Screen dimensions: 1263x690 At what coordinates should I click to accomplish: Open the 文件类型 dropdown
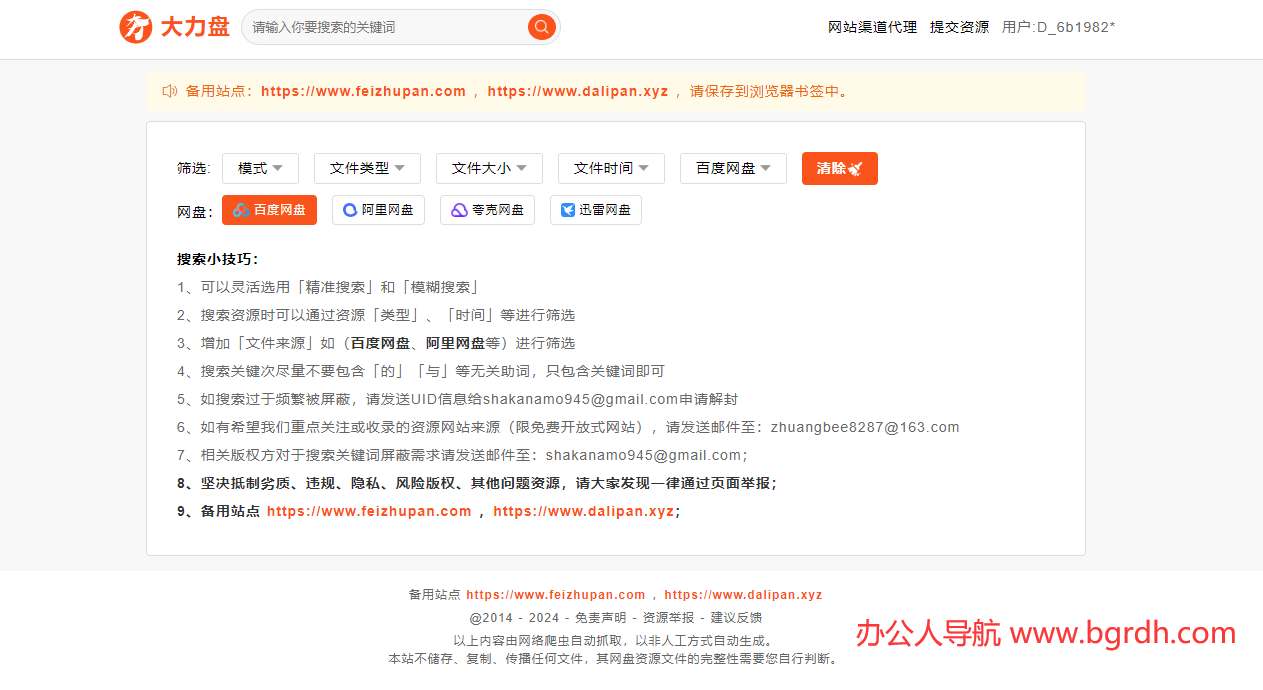click(367, 168)
